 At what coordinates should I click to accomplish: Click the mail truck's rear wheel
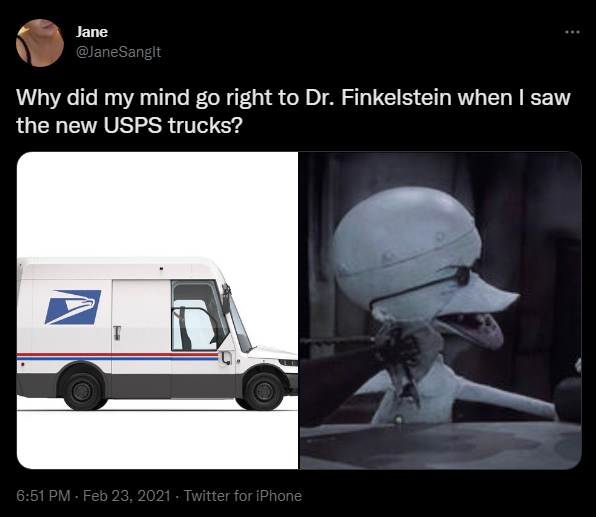pos(82,392)
